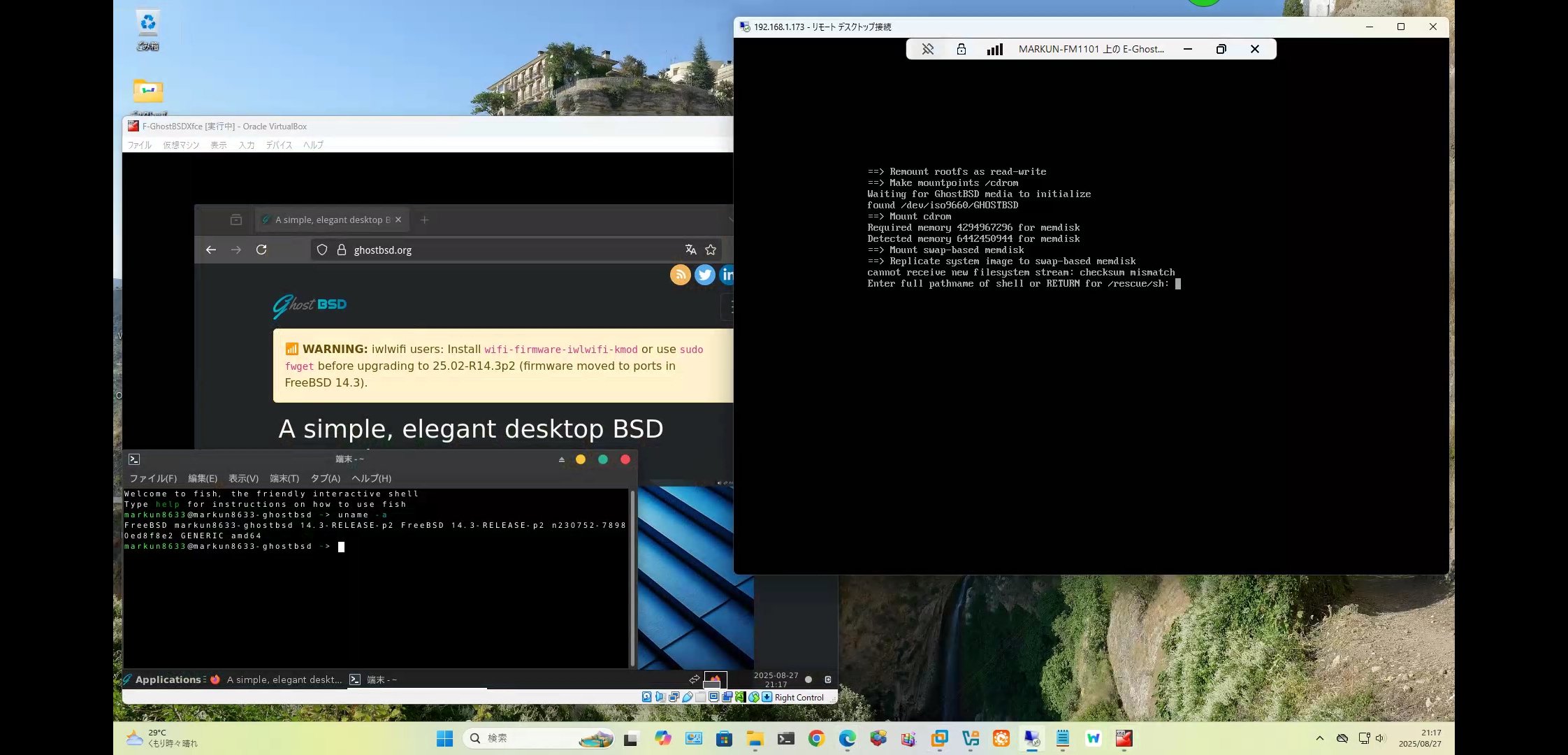Open new Firefox tab with plus
This screenshot has width=1568, height=755.
[424, 220]
